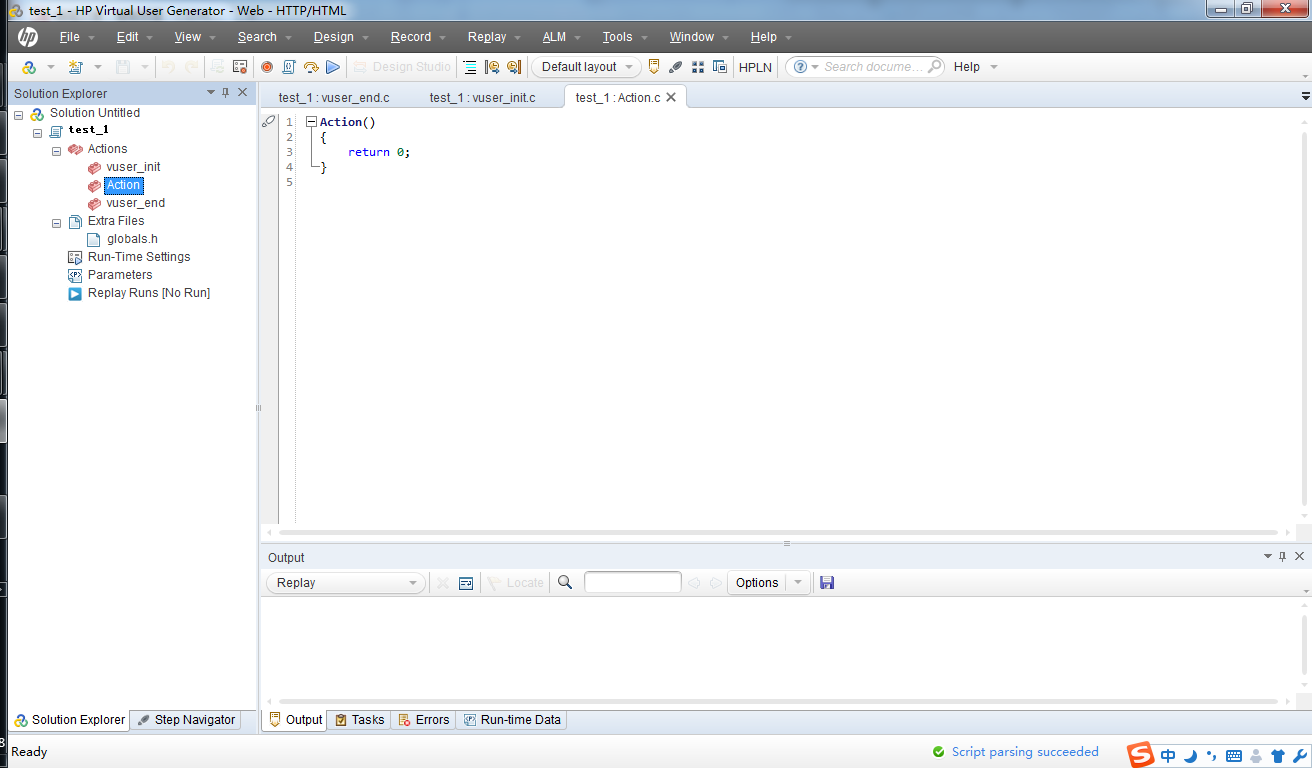Screen dimensions: 1312x768
Task: Open the Design menu
Action: coord(333,37)
